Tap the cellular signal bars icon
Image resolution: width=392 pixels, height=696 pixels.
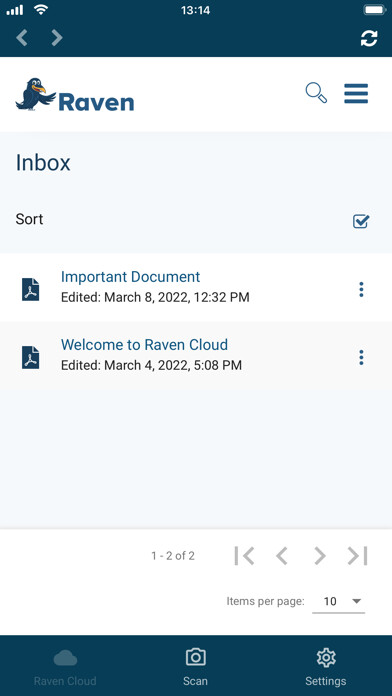[15, 10]
